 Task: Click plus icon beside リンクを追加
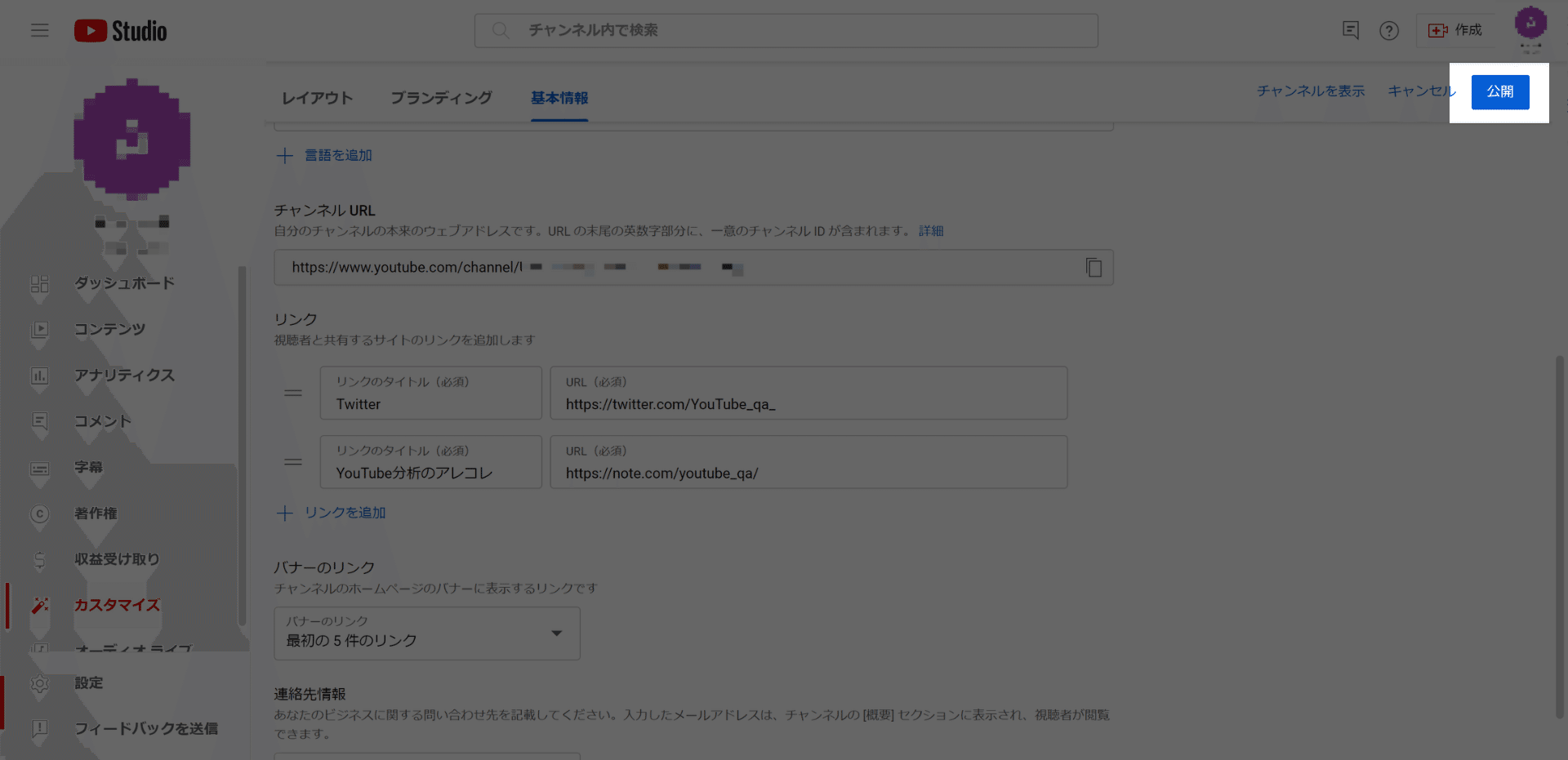point(284,513)
